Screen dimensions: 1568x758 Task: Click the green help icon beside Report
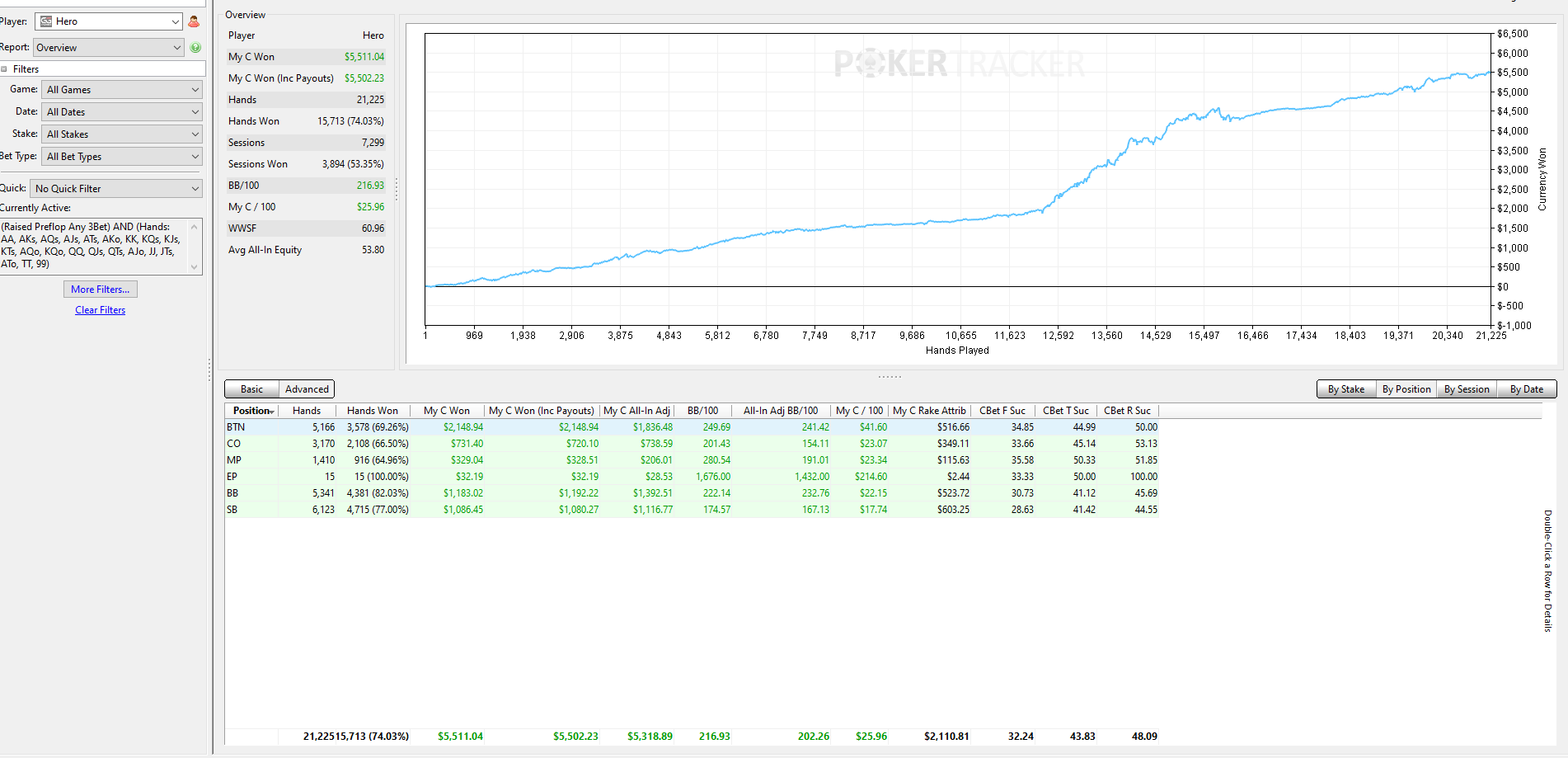pyautogui.click(x=195, y=48)
